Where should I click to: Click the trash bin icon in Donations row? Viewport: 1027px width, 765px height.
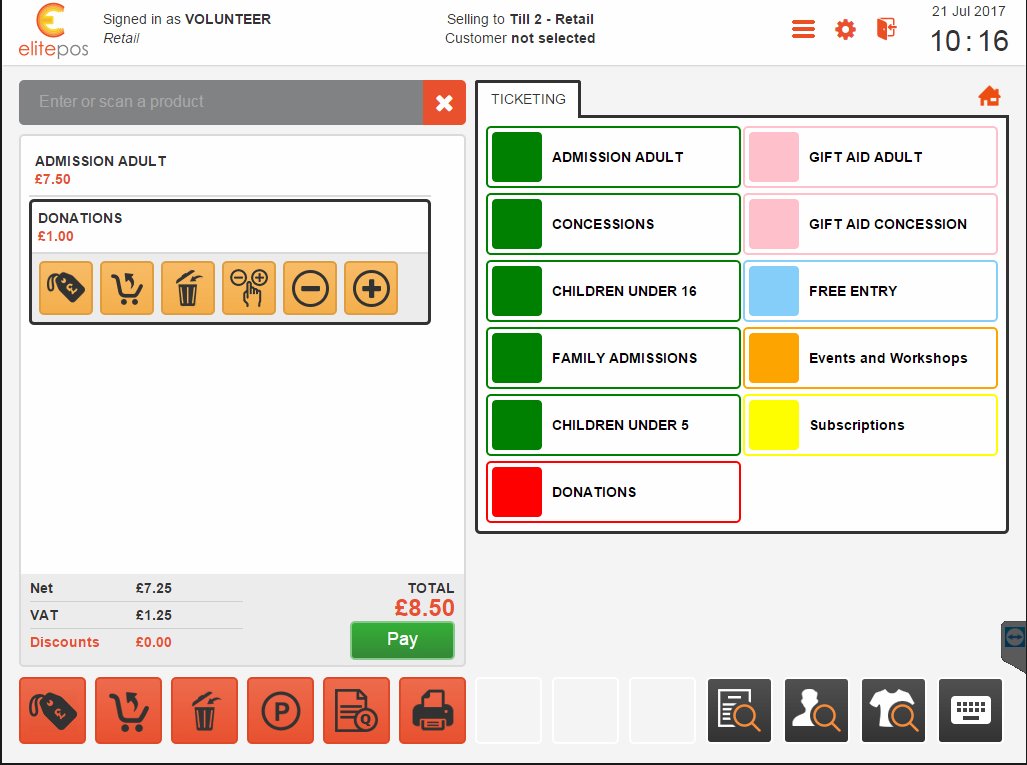[188, 288]
